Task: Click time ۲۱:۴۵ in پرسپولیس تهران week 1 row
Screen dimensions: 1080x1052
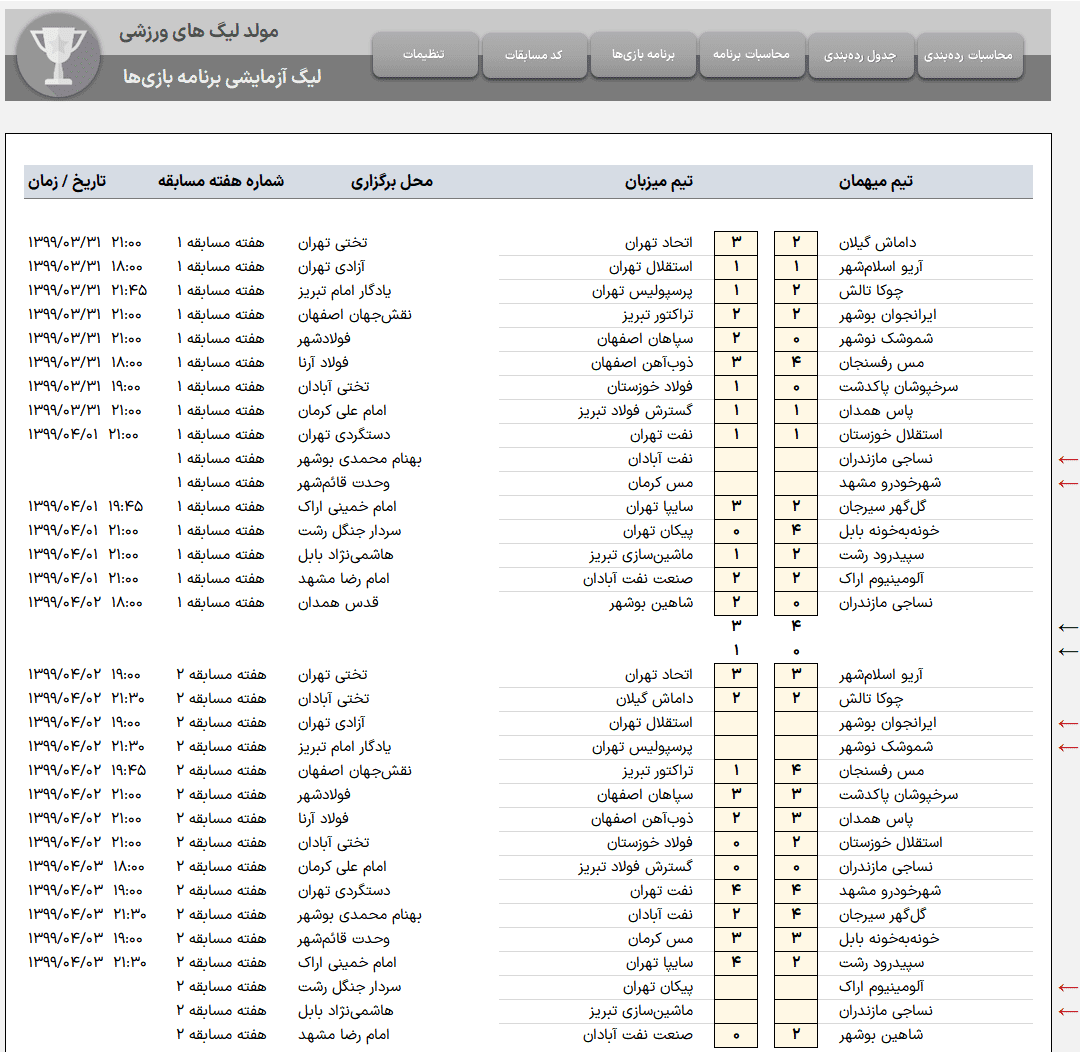Action: pos(129,291)
